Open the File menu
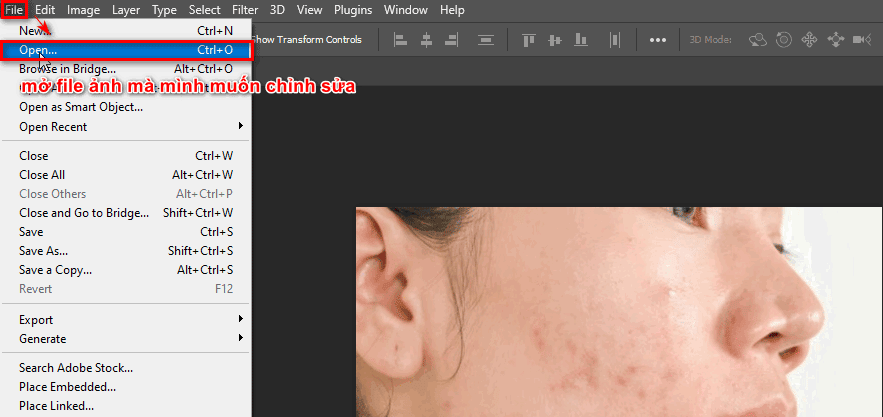This screenshot has height=417, width=883. pyautogui.click(x=14, y=10)
